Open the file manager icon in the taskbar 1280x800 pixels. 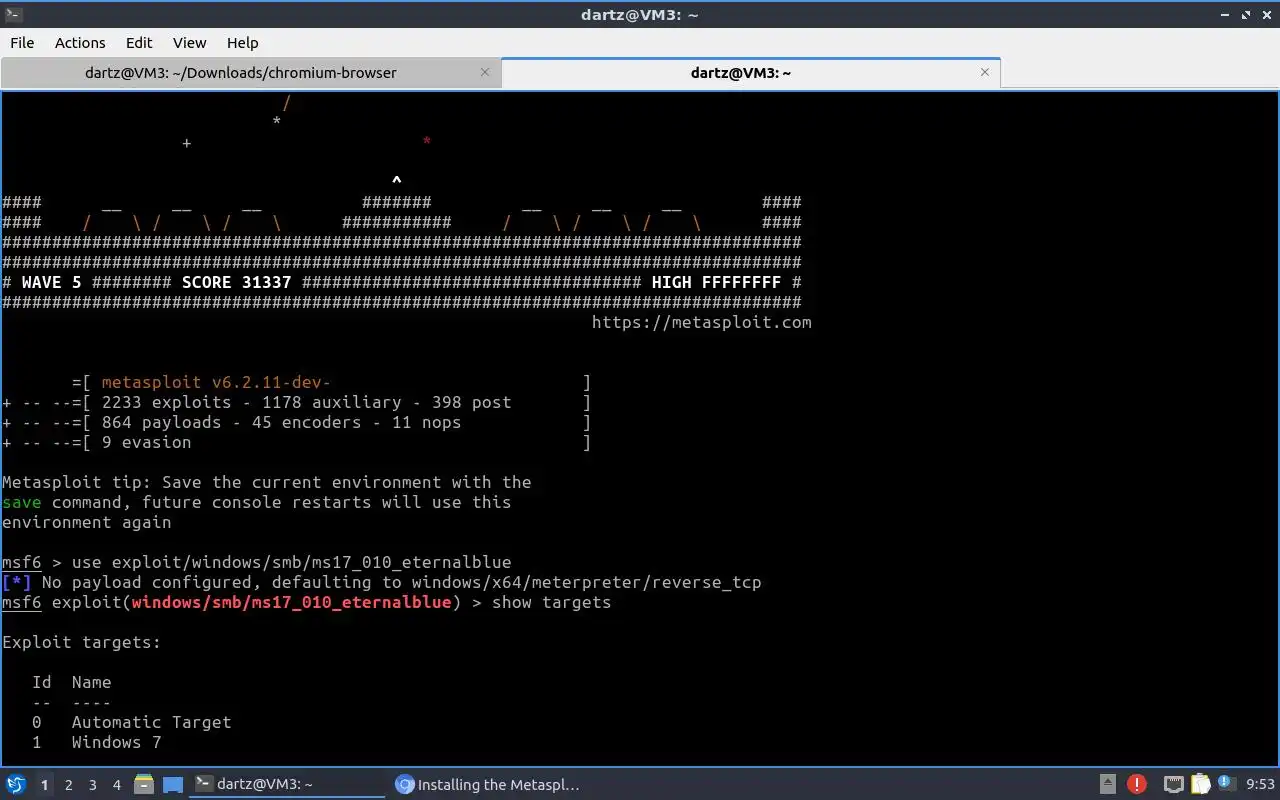click(143, 784)
